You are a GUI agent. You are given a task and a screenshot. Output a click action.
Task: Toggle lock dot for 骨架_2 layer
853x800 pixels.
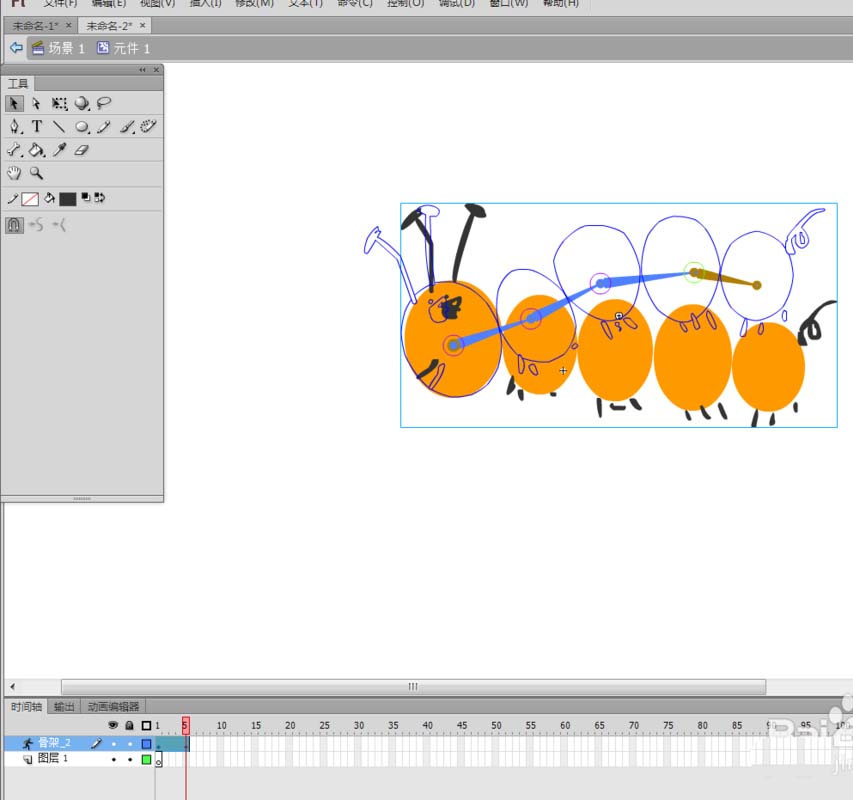[130, 744]
